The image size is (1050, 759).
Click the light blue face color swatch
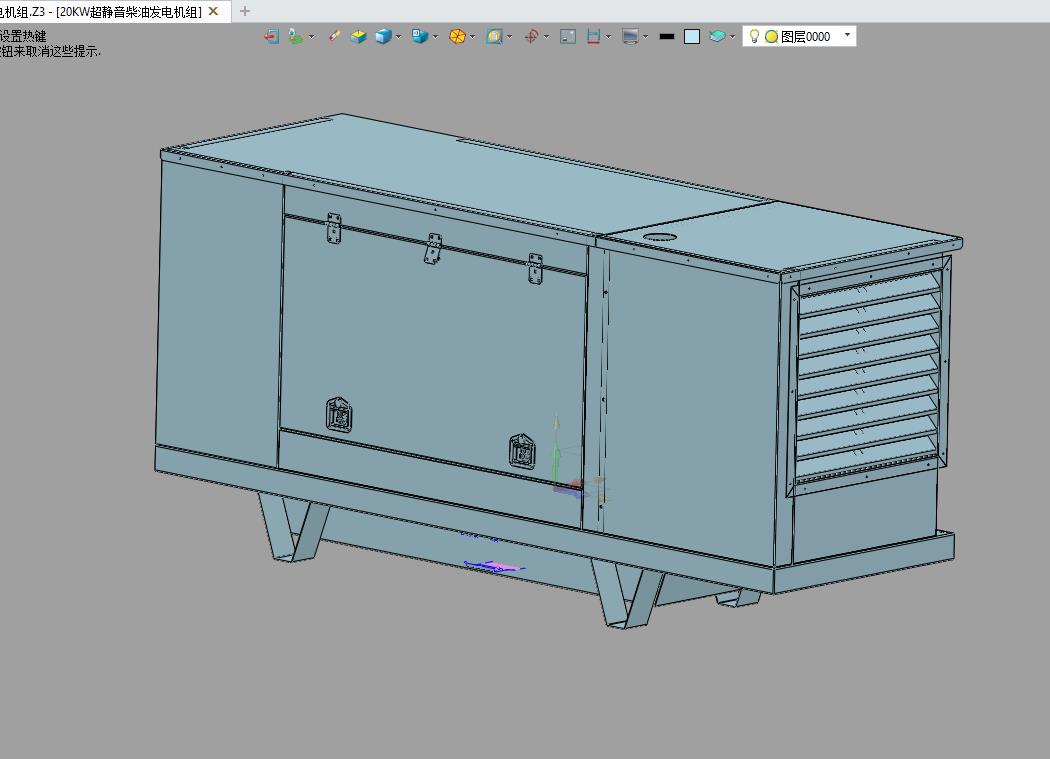(x=692, y=36)
